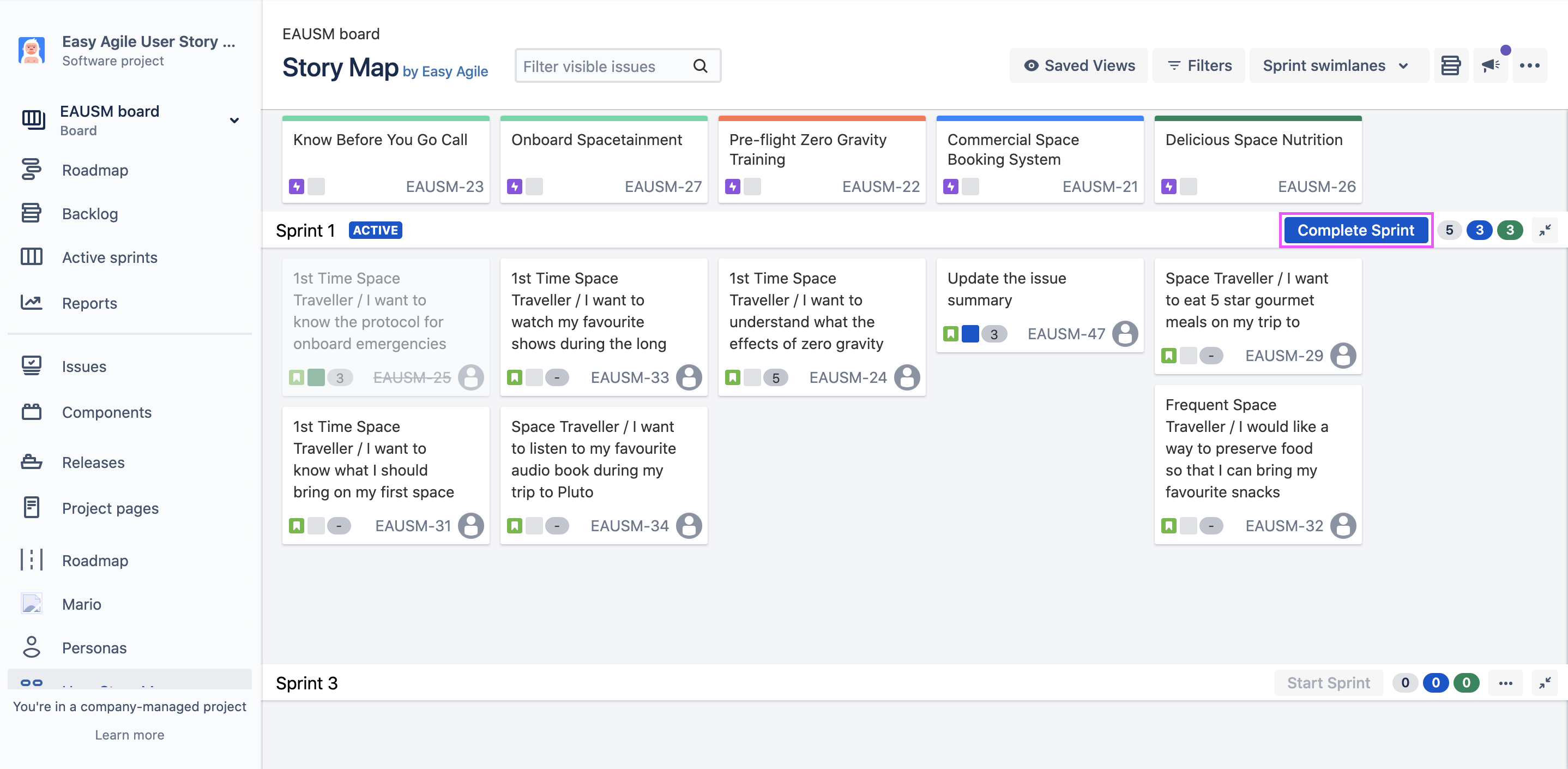This screenshot has width=1568, height=769.
Task: Collapse the Sprint 3 swimlane
Action: click(x=1545, y=683)
